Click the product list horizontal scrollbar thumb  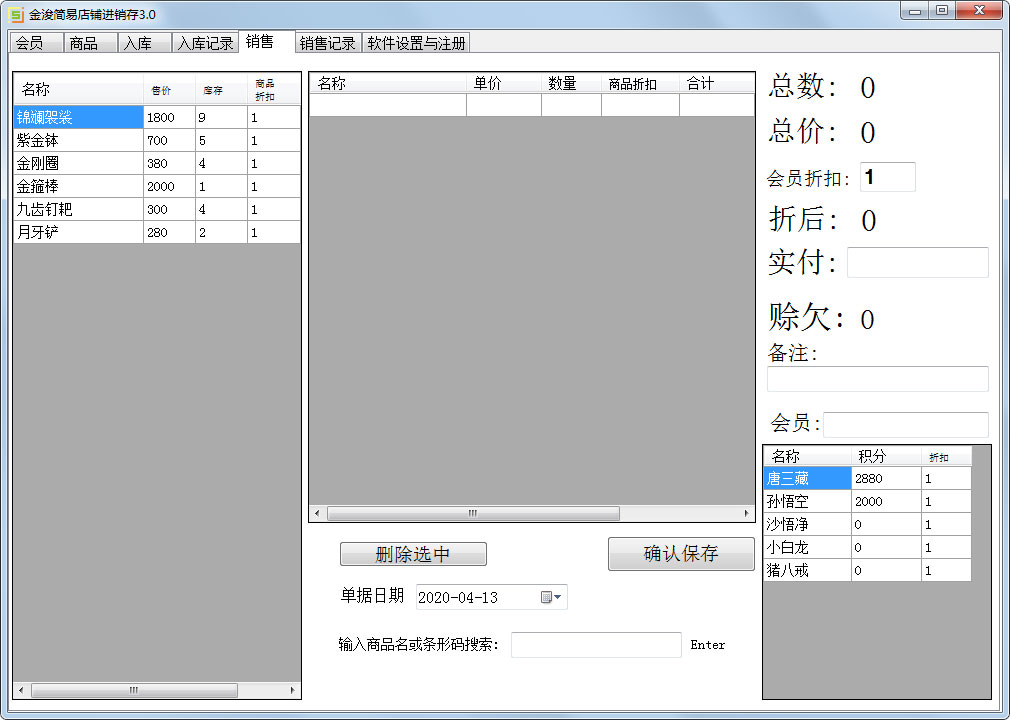click(134, 690)
